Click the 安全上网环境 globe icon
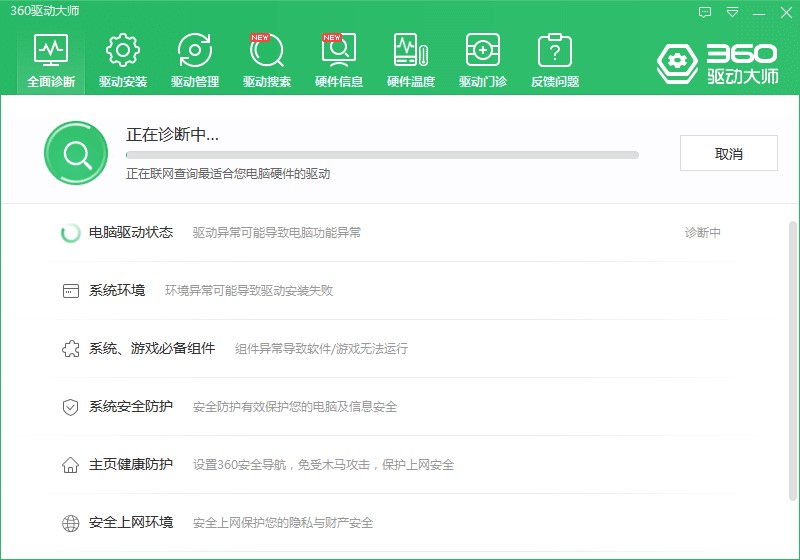800x560 pixels. pos(70,523)
